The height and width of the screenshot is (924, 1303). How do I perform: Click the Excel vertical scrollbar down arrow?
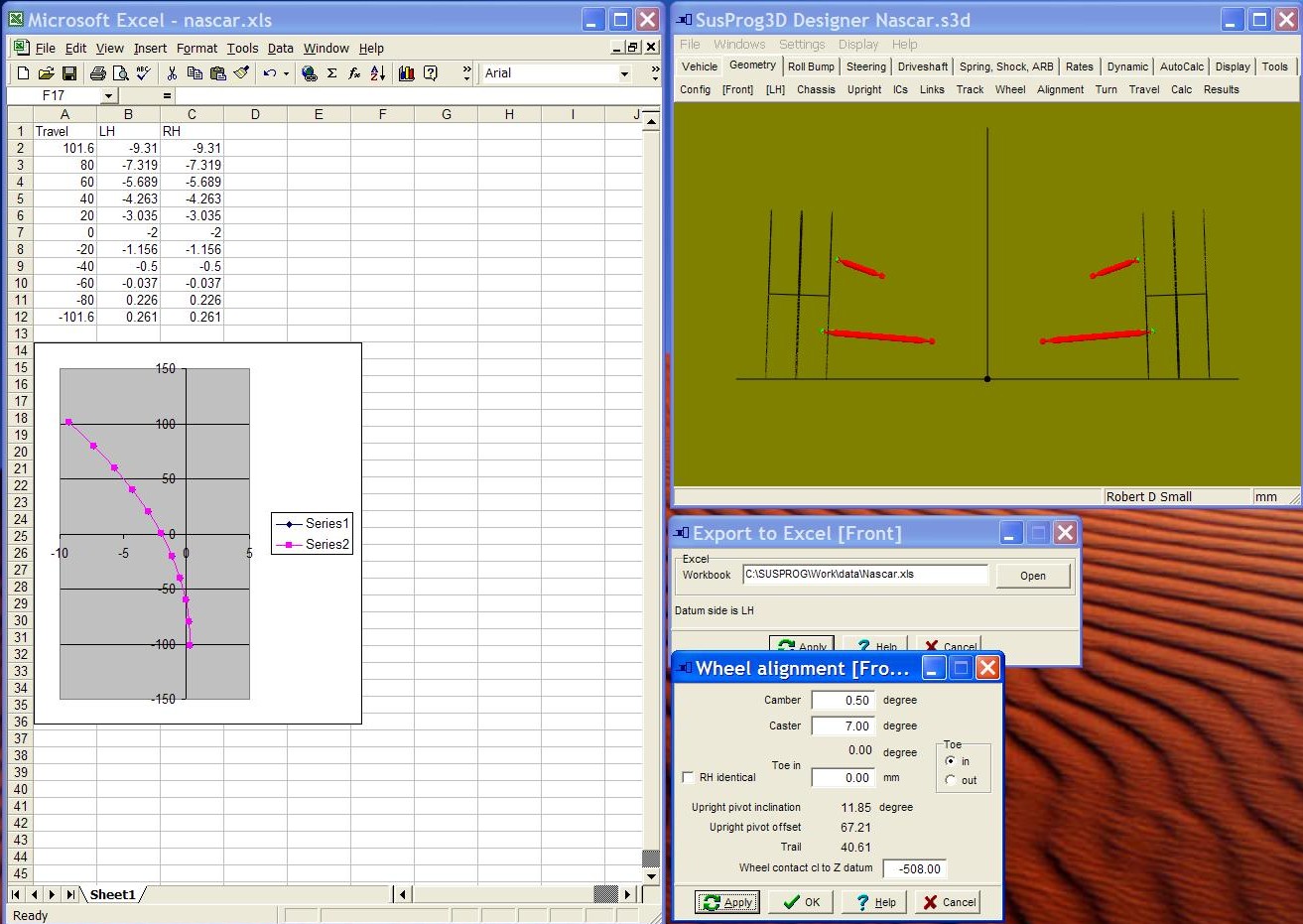[651, 876]
